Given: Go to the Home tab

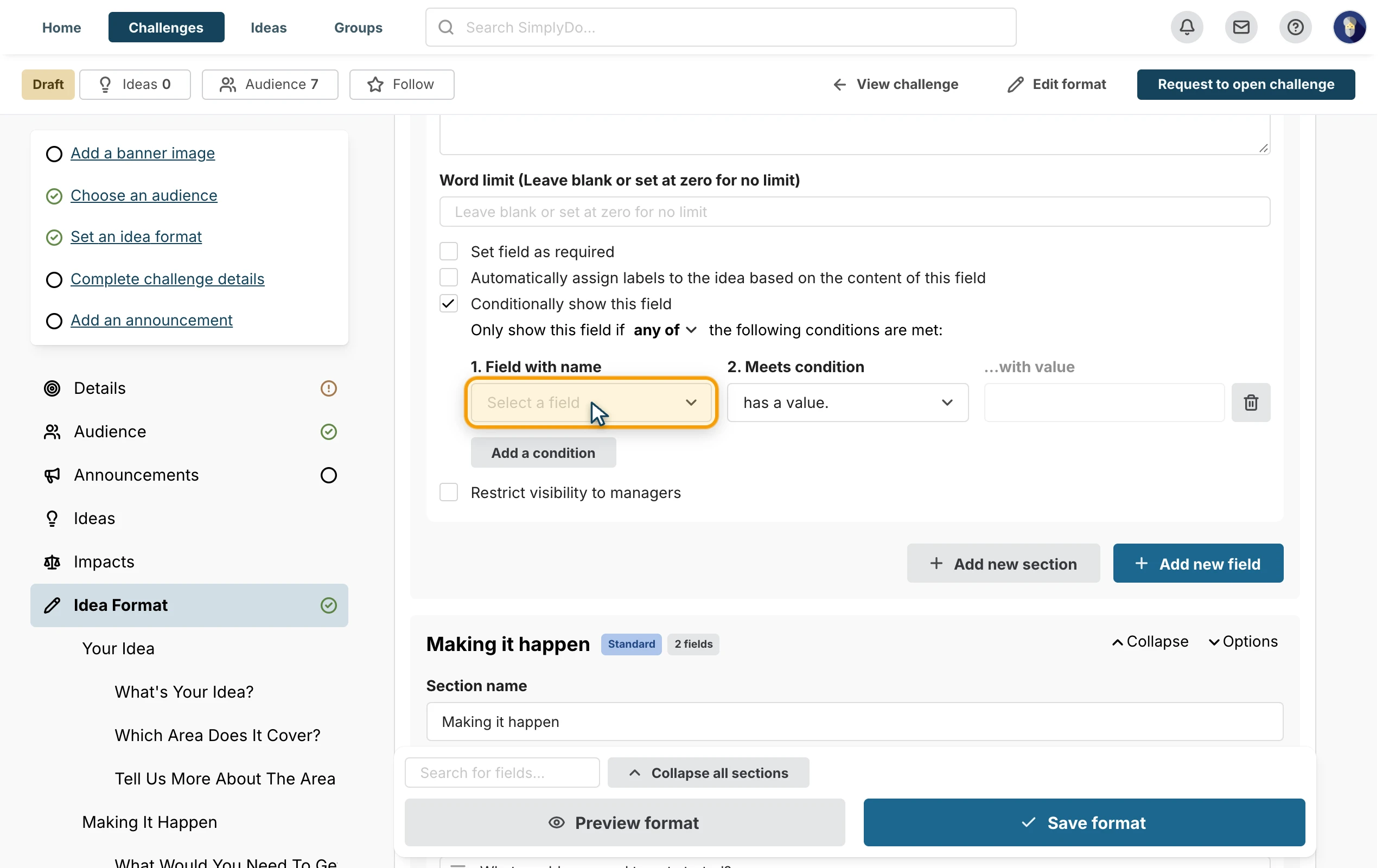Looking at the screenshot, I should click(61, 27).
